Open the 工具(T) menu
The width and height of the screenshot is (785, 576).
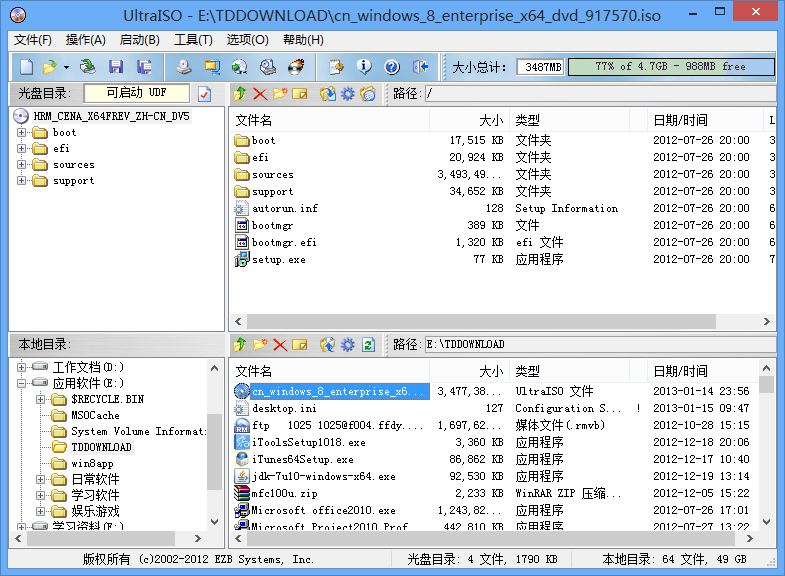coord(193,40)
